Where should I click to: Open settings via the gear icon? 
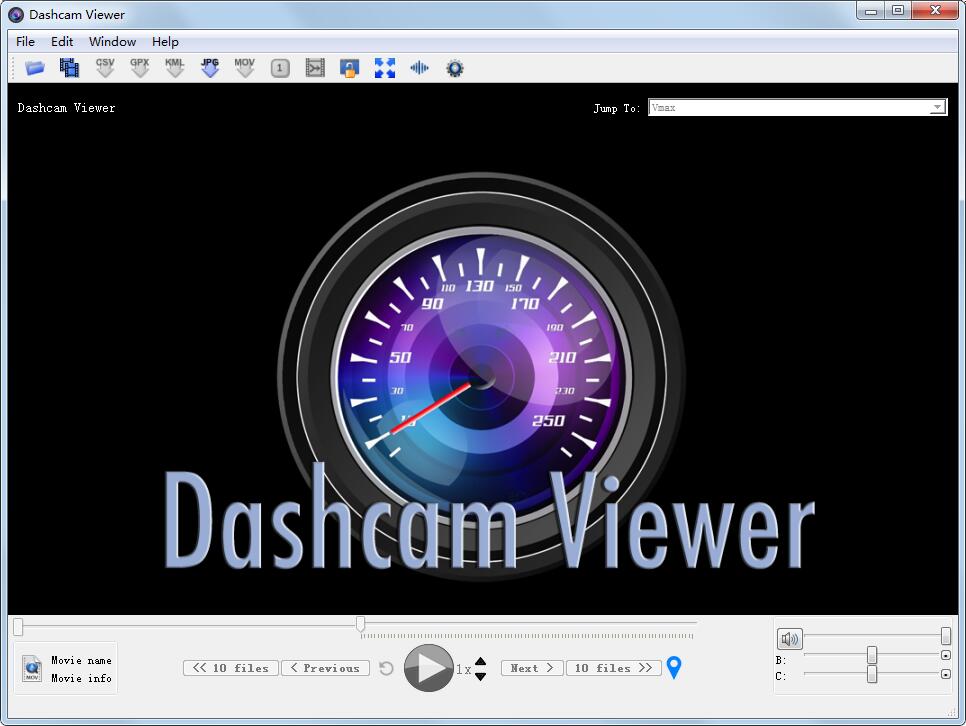tap(453, 67)
